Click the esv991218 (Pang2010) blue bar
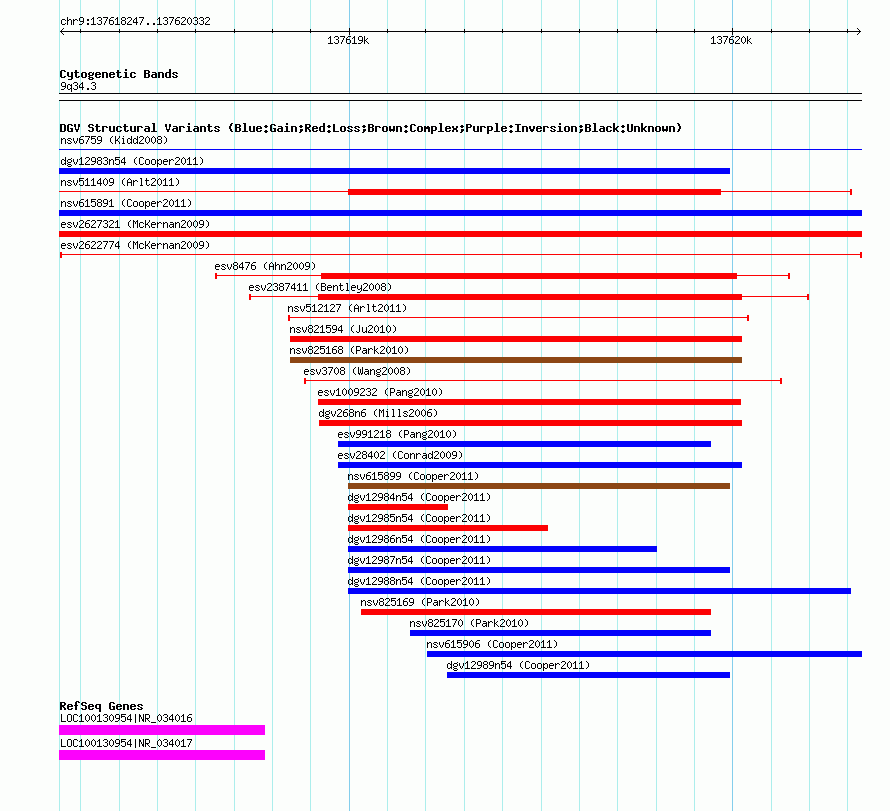The image size is (890, 811). 524,444
